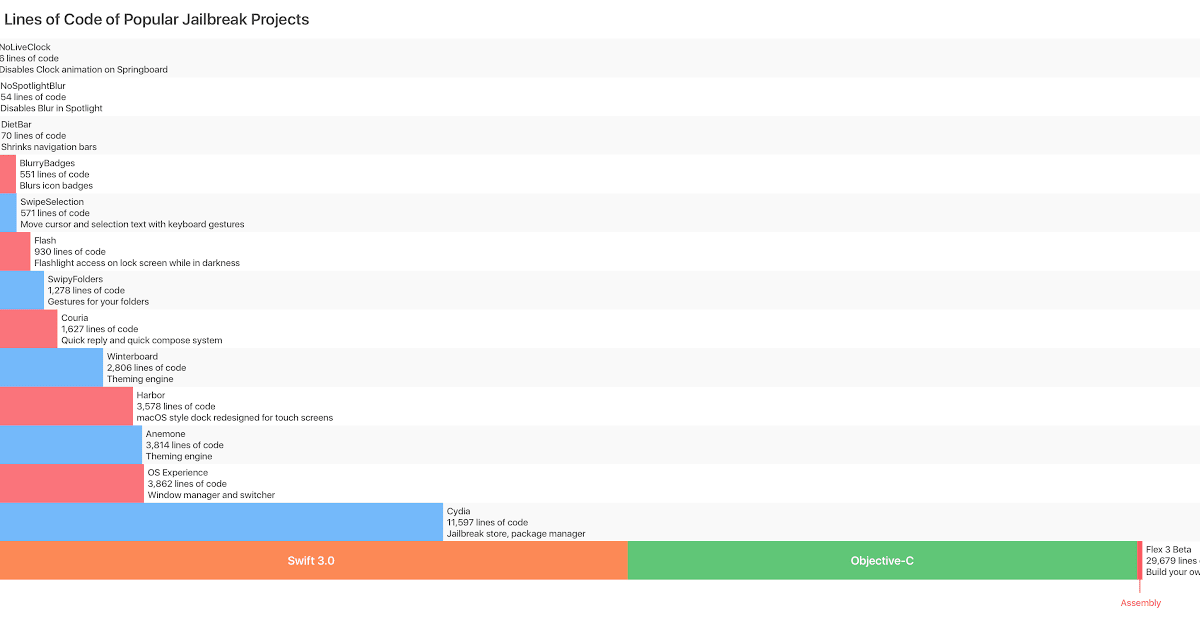
Task: Click the thin red Assembly segment
Action: (x=1140, y=561)
